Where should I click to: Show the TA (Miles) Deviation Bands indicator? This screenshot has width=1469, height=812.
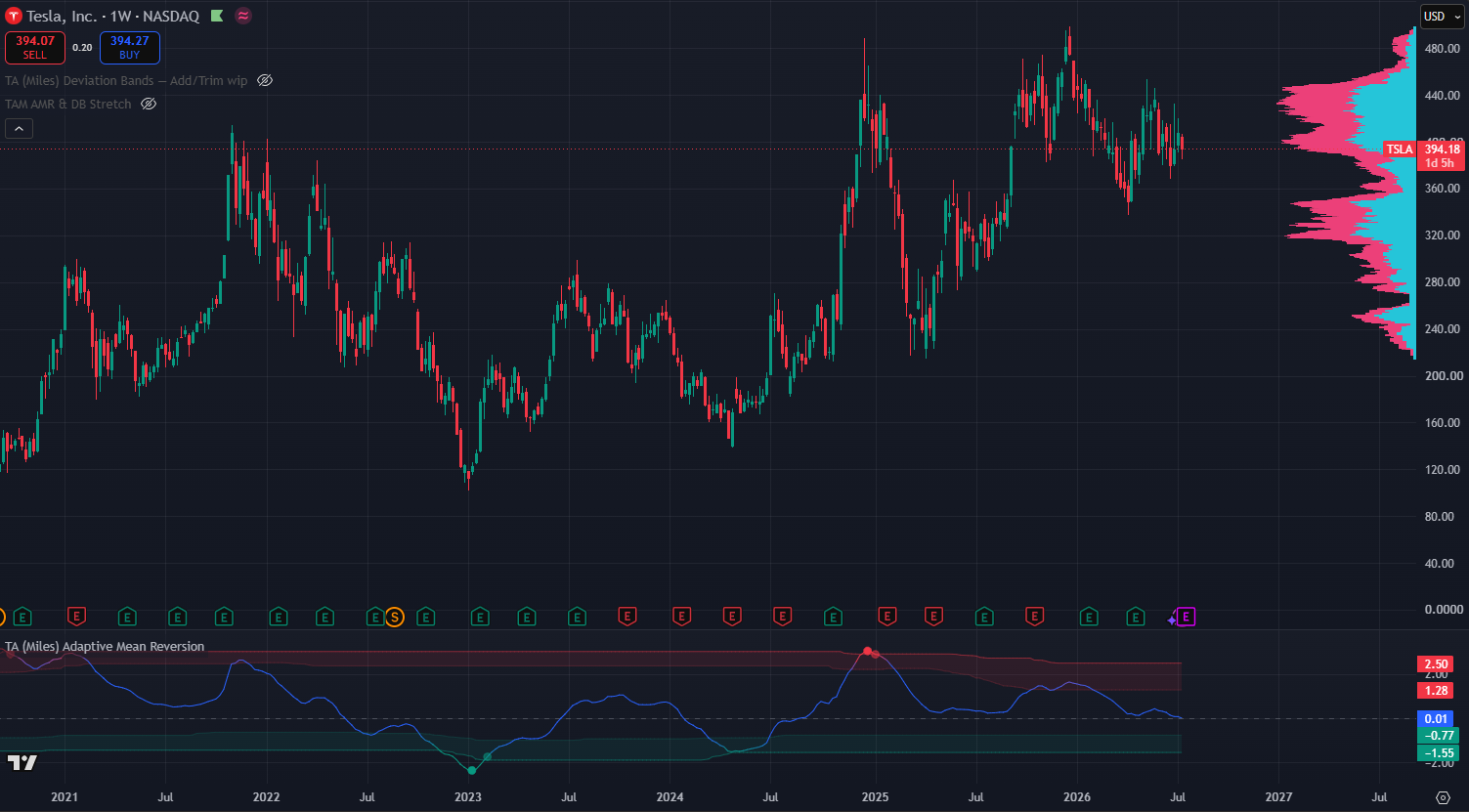265,80
